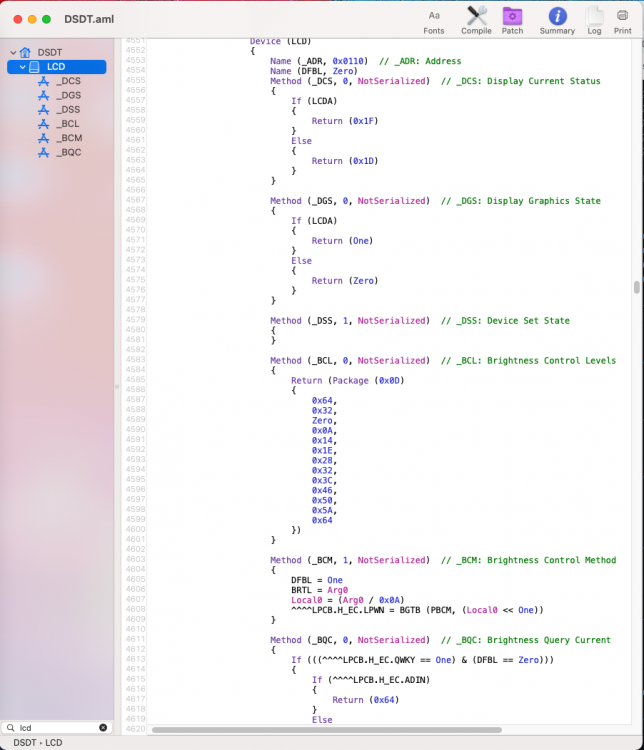This screenshot has width=644, height=750.
Task: Click the horizontal scrollbar at bottom
Action: [x=327, y=730]
